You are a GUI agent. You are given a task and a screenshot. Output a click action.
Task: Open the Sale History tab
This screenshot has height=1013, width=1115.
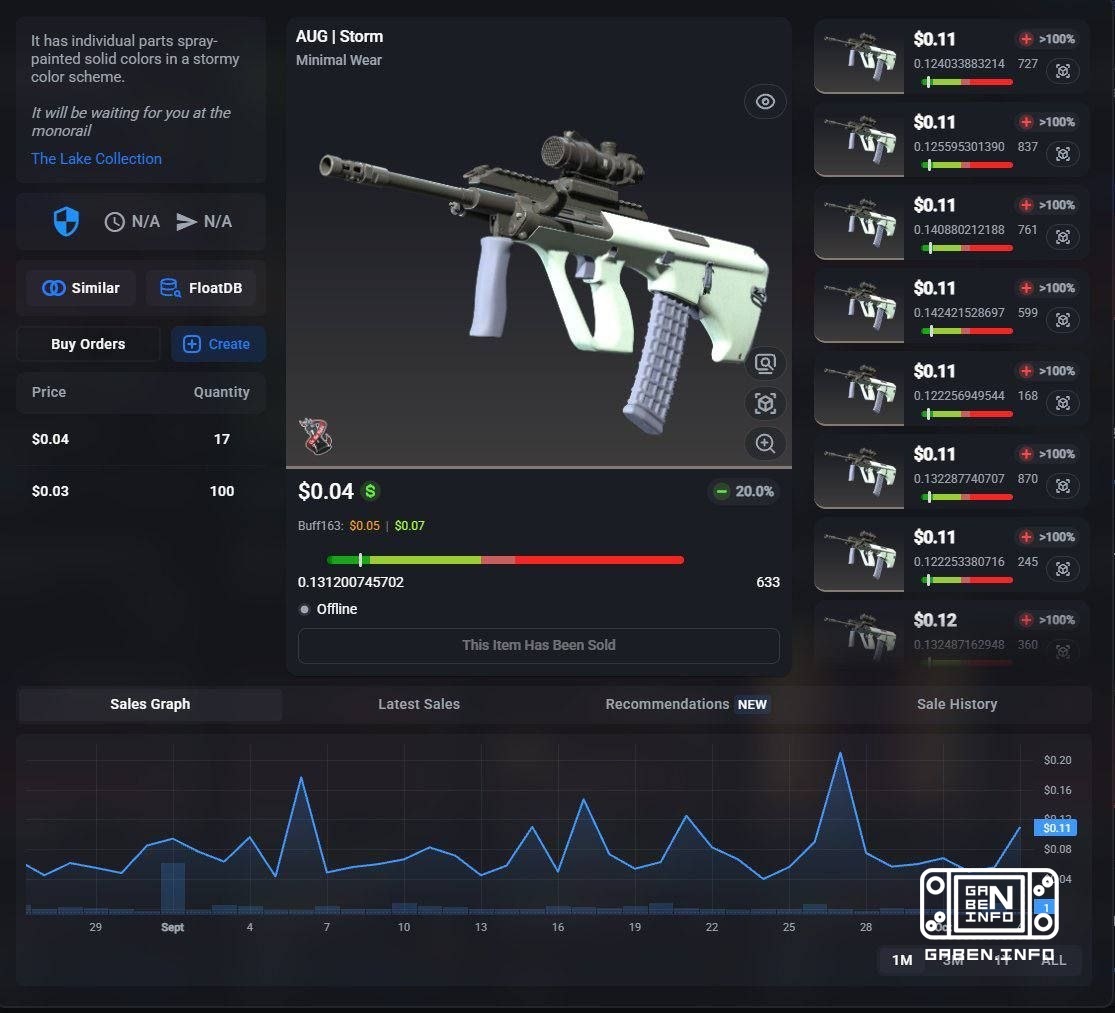pyautogui.click(x=956, y=704)
